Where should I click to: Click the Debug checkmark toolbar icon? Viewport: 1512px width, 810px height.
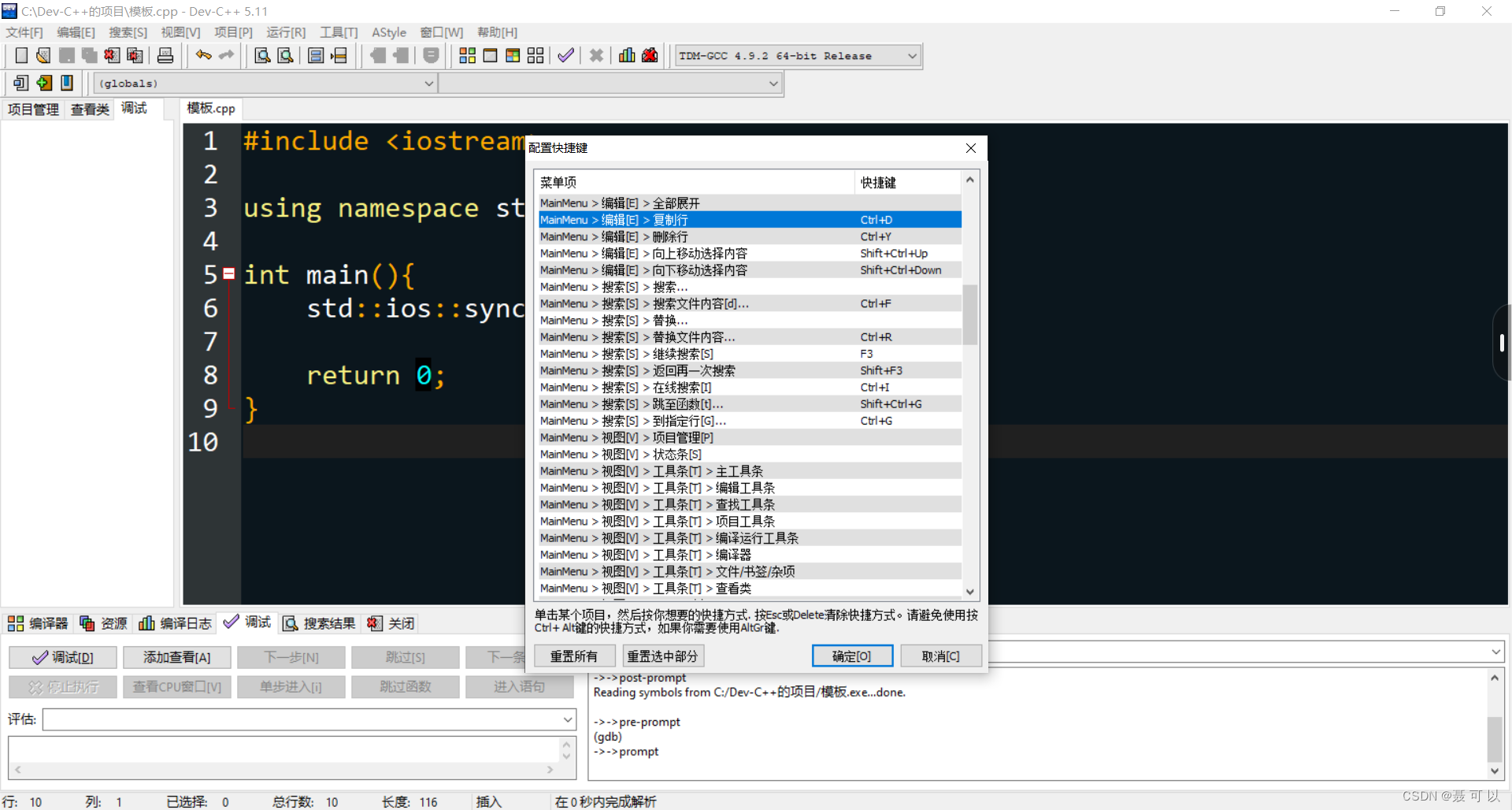tap(565, 55)
